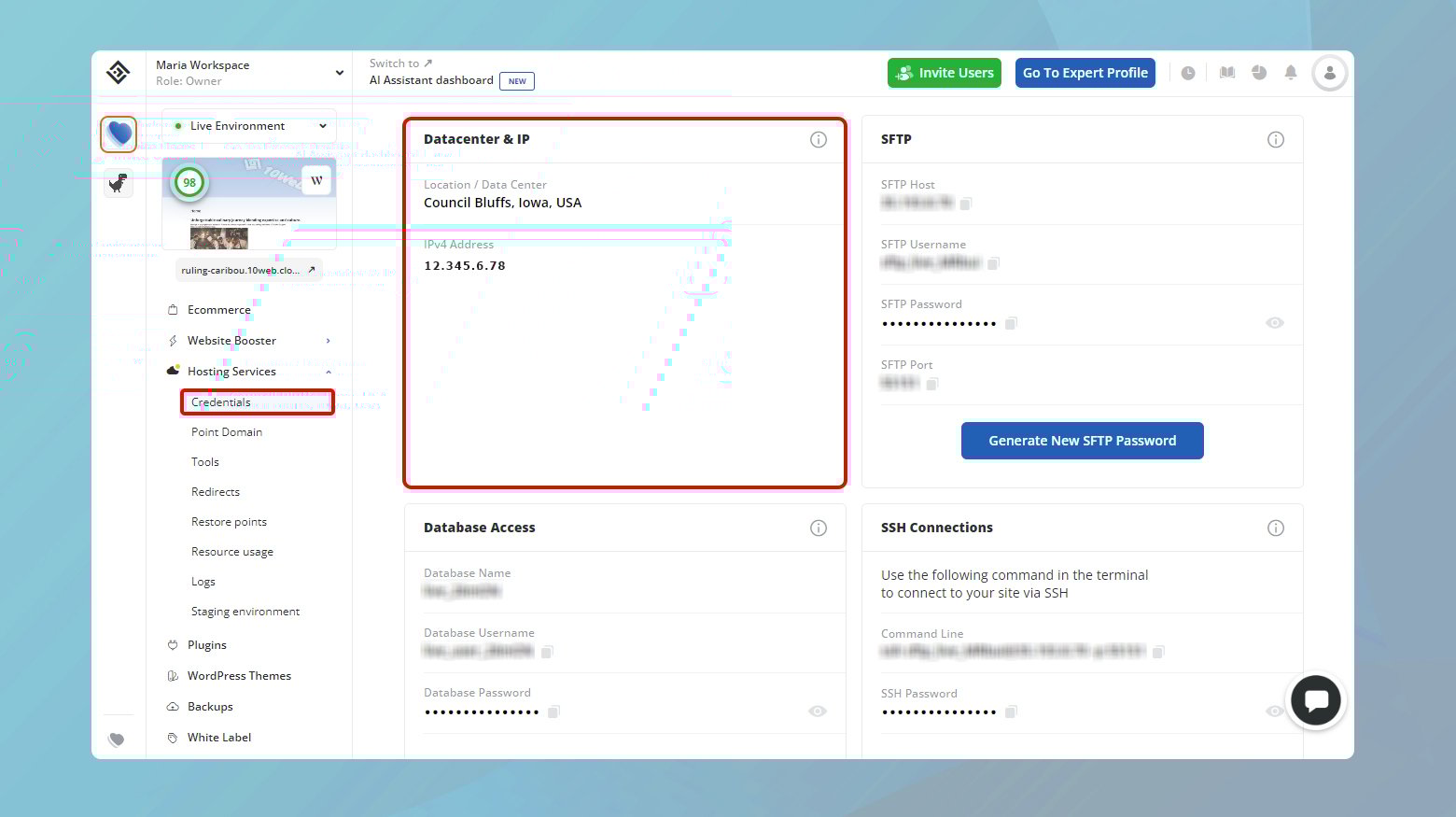The height and width of the screenshot is (817, 1456).
Task: Open the book documentation icon in header
Action: tap(1227, 73)
